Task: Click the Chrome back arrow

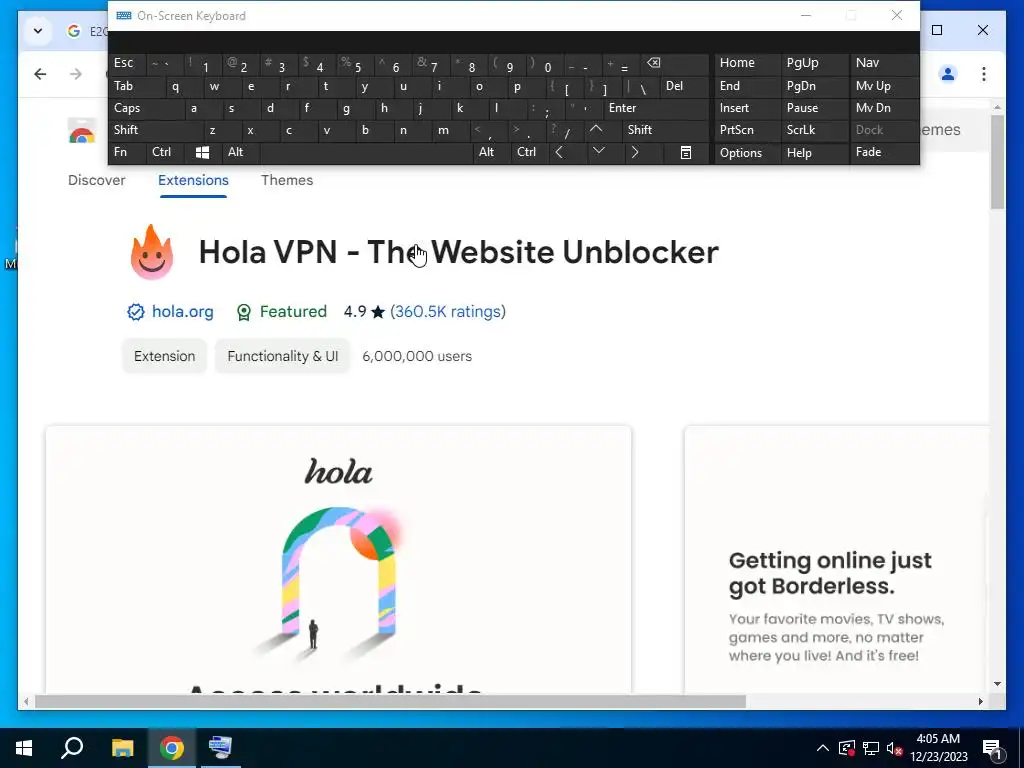Action: 40,74
